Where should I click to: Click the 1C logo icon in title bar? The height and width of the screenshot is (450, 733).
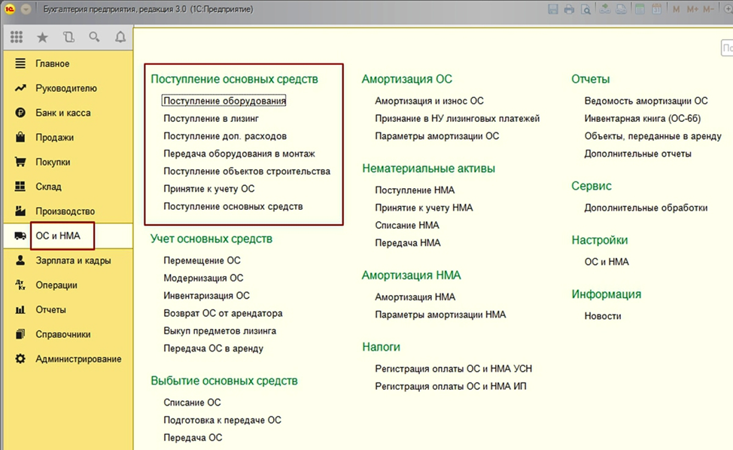(x=10, y=9)
